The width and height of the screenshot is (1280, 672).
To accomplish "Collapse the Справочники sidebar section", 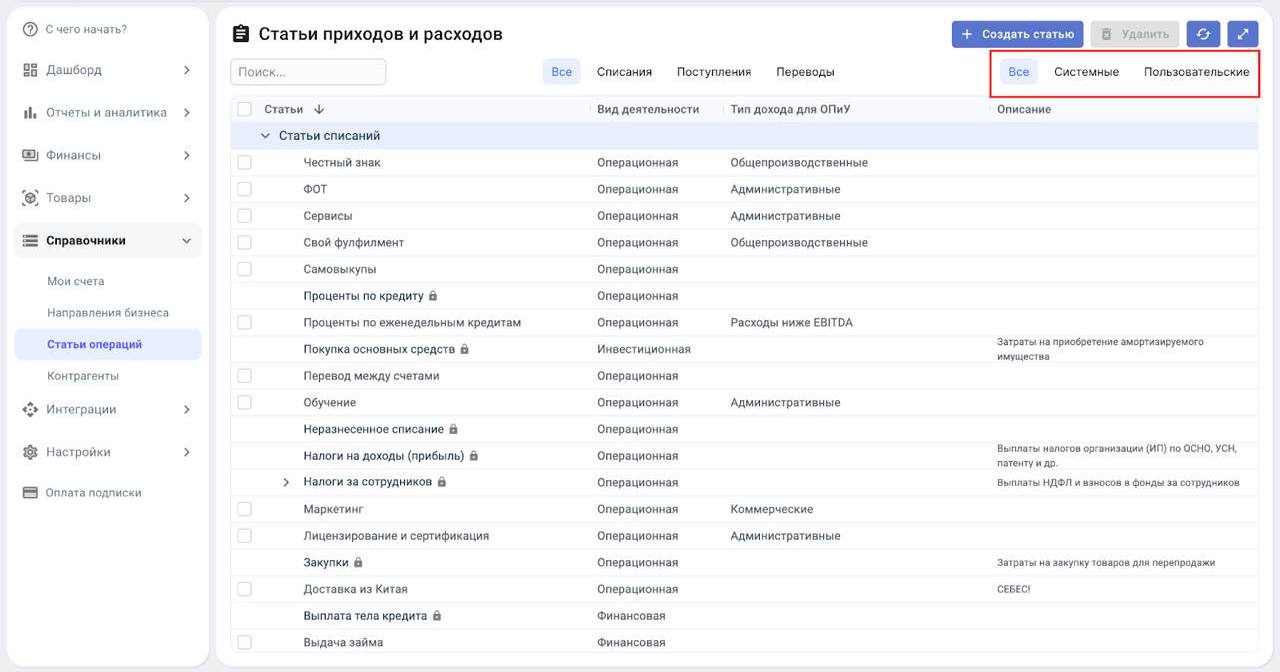I will tap(186, 241).
